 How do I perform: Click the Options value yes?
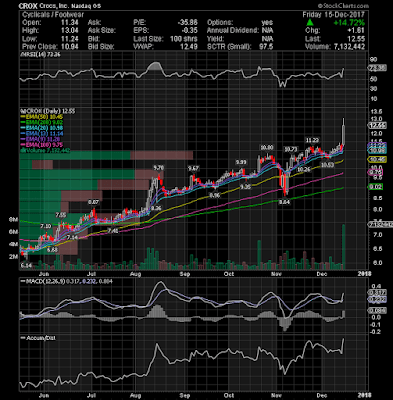(267, 23)
